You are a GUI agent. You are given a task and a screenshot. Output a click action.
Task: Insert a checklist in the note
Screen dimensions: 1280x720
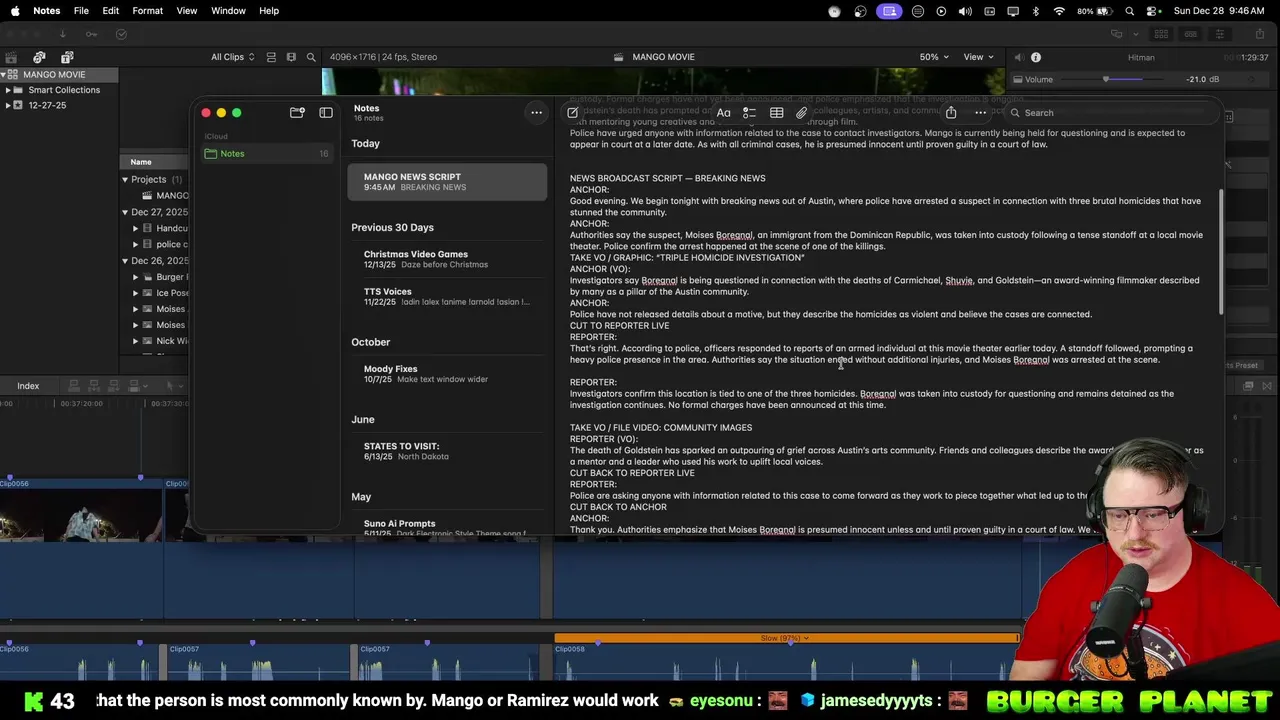(749, 113)
